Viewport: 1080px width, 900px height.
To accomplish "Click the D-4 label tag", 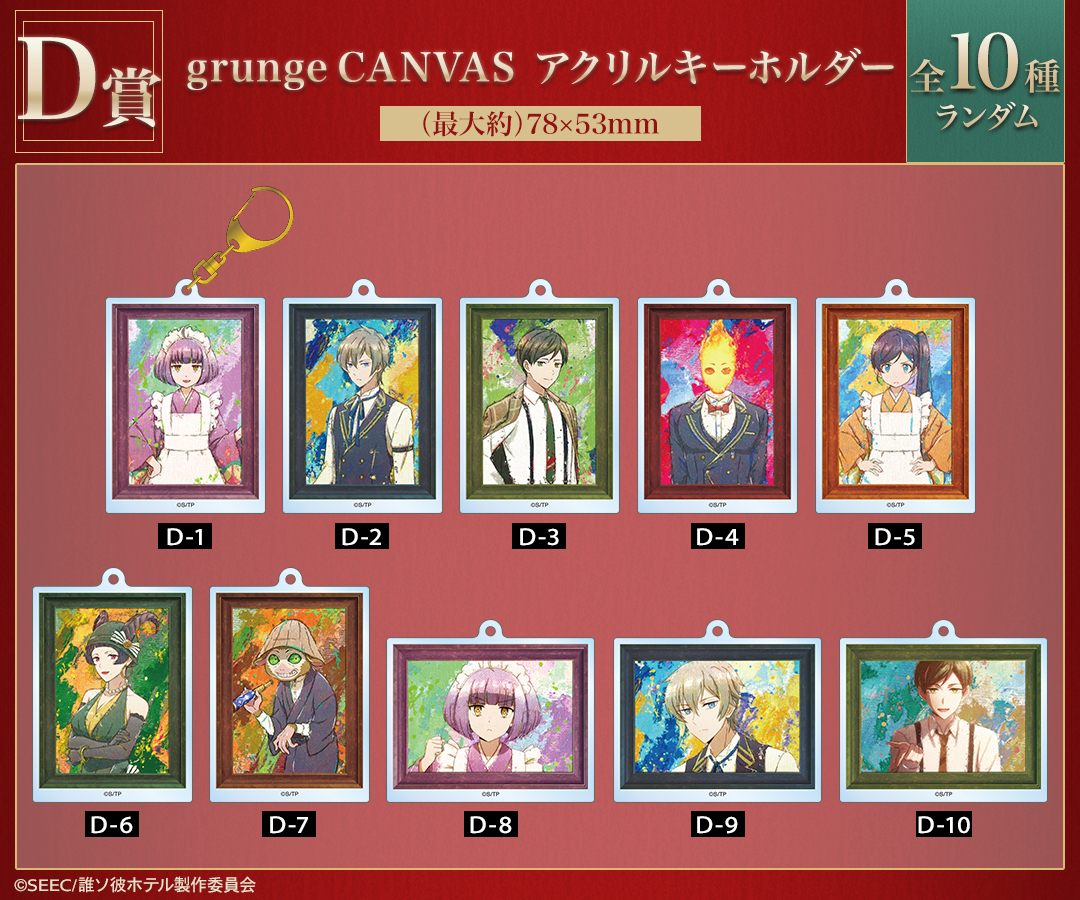I will pos(717,536).
